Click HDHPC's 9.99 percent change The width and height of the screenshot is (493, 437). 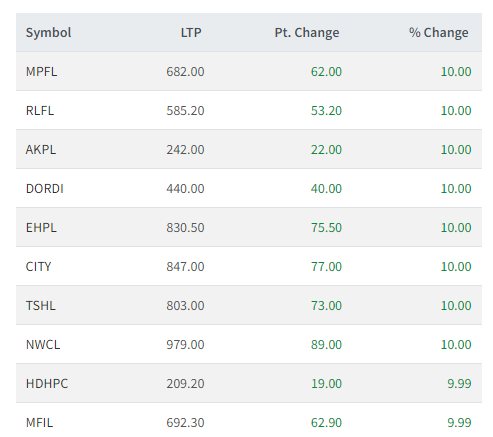click(459, 383)
